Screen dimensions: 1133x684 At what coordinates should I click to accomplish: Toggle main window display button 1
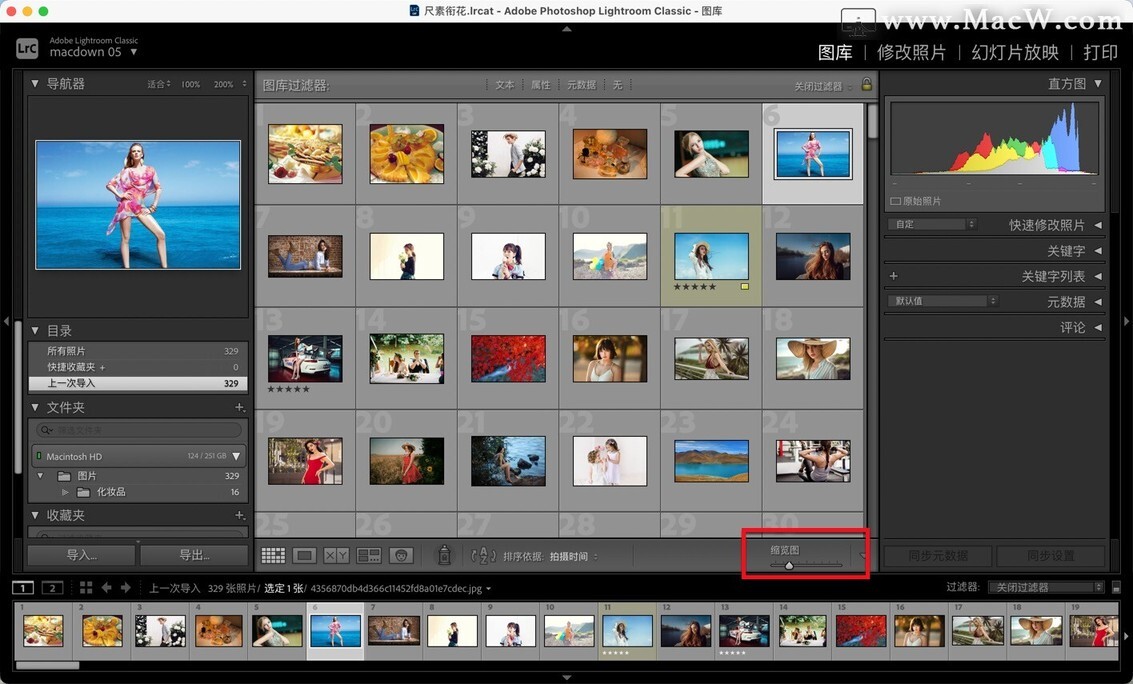pyautogui.click(x=23, y=588)
